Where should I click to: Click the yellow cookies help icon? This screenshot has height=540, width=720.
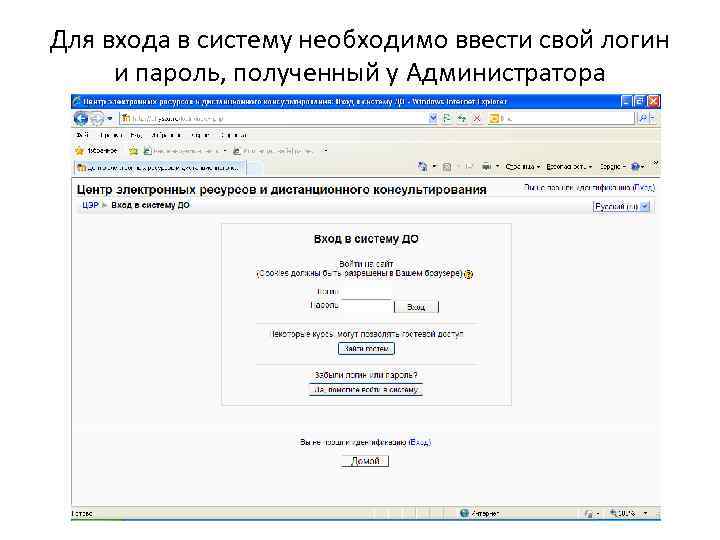[468, 274]
